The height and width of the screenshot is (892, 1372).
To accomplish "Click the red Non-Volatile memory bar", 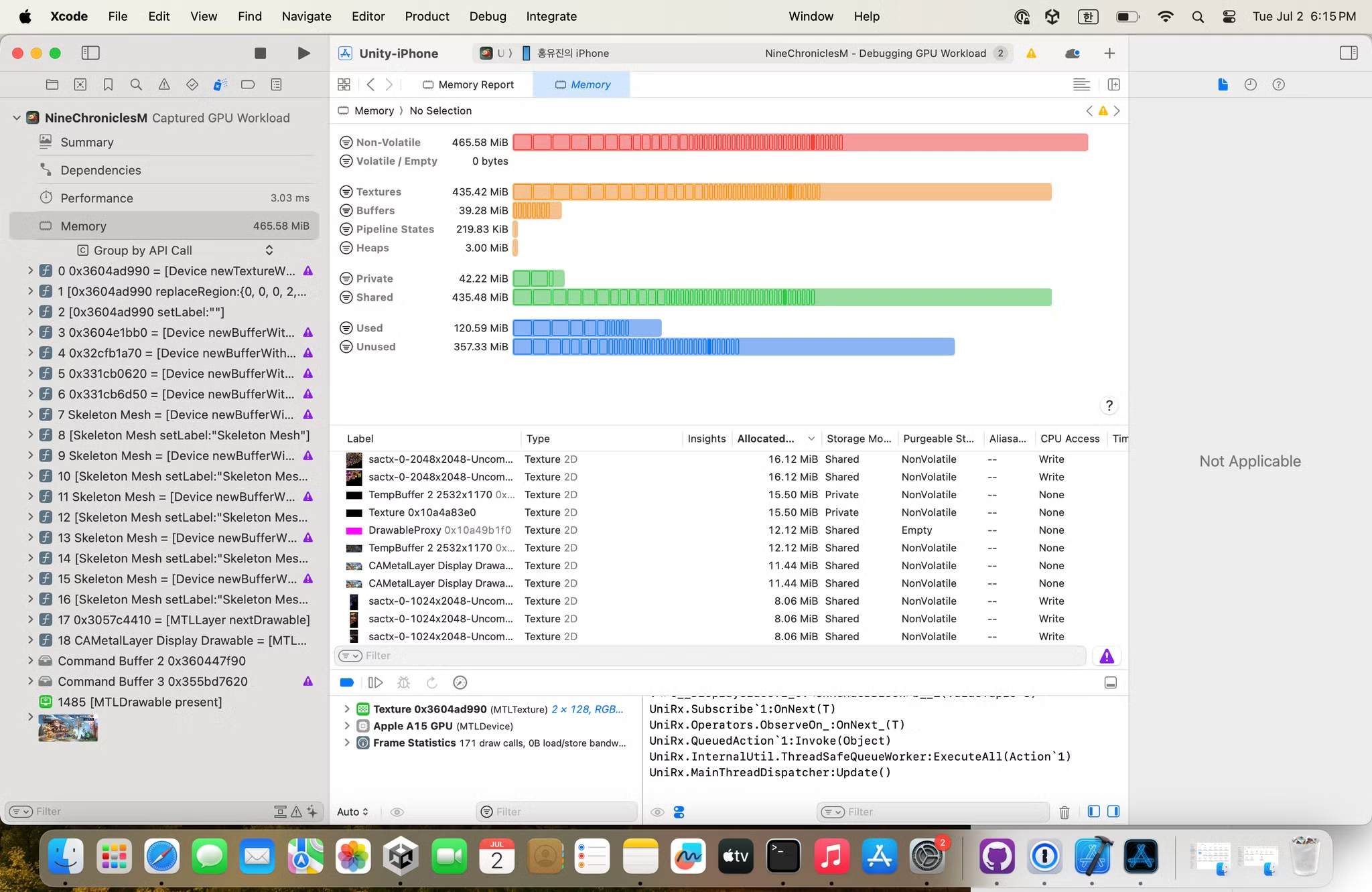I will click(x=800, y=142).
